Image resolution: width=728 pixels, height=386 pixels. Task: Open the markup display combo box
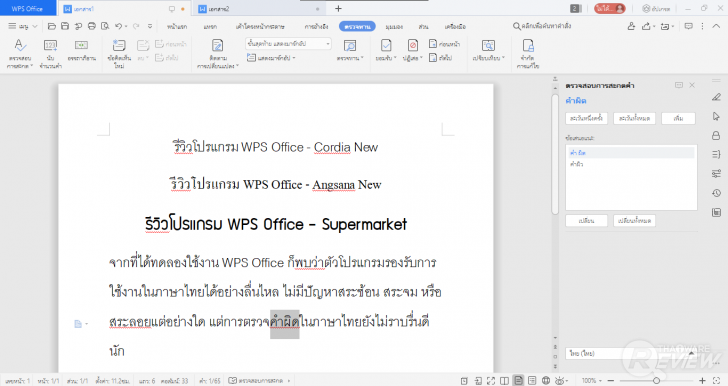(x=288, y=44)
